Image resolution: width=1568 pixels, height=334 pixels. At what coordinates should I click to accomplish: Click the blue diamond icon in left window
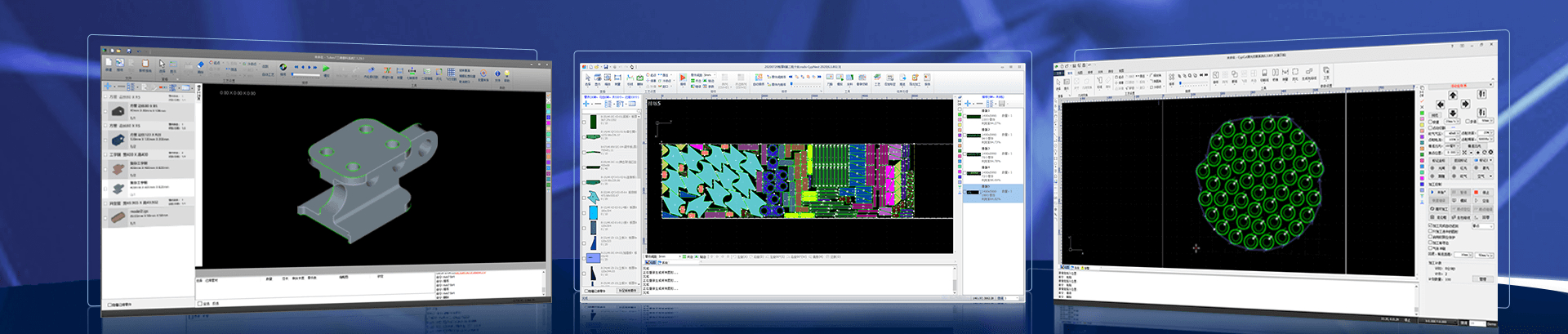coord(200,65)
